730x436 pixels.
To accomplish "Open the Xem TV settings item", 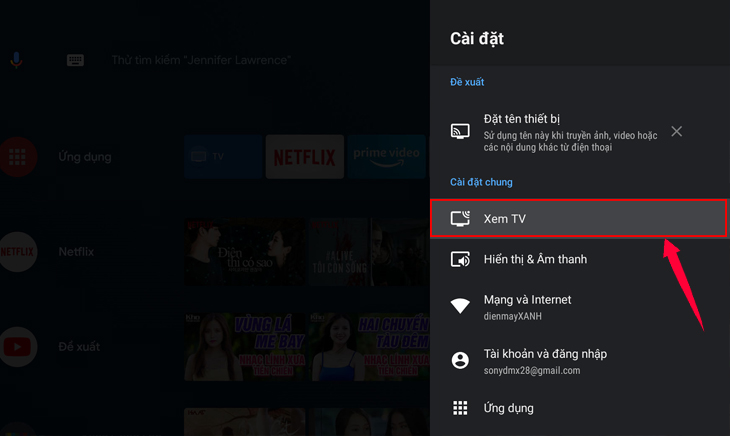I will point(579,219).
